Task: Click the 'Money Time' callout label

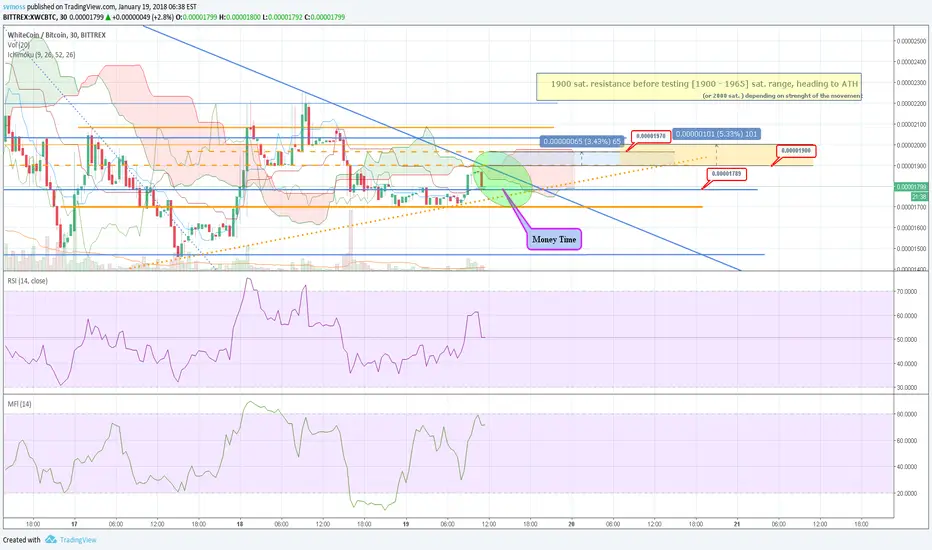Action: [554, 239]
